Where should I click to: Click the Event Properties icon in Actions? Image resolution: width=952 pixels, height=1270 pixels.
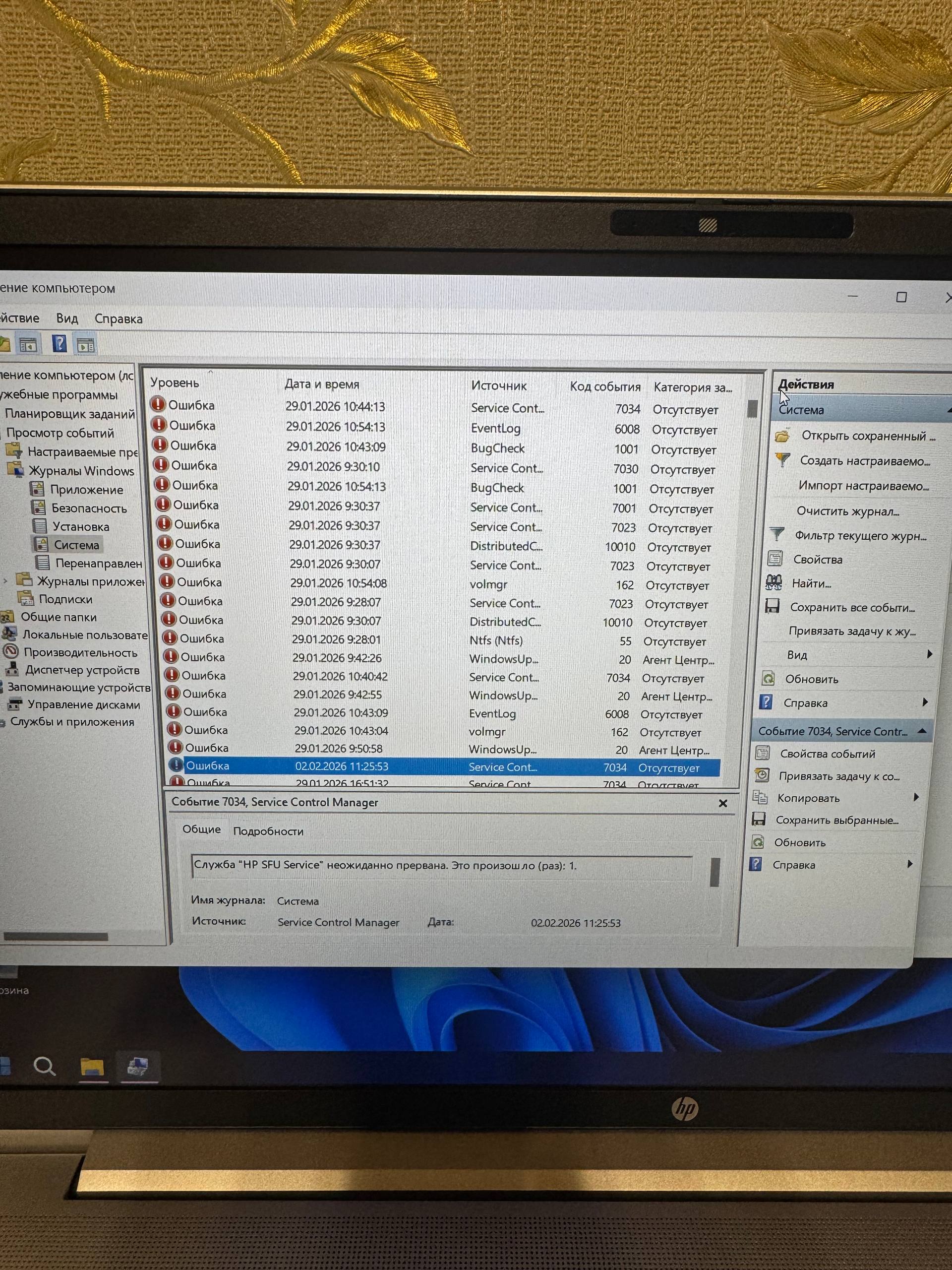pos(762,753)
